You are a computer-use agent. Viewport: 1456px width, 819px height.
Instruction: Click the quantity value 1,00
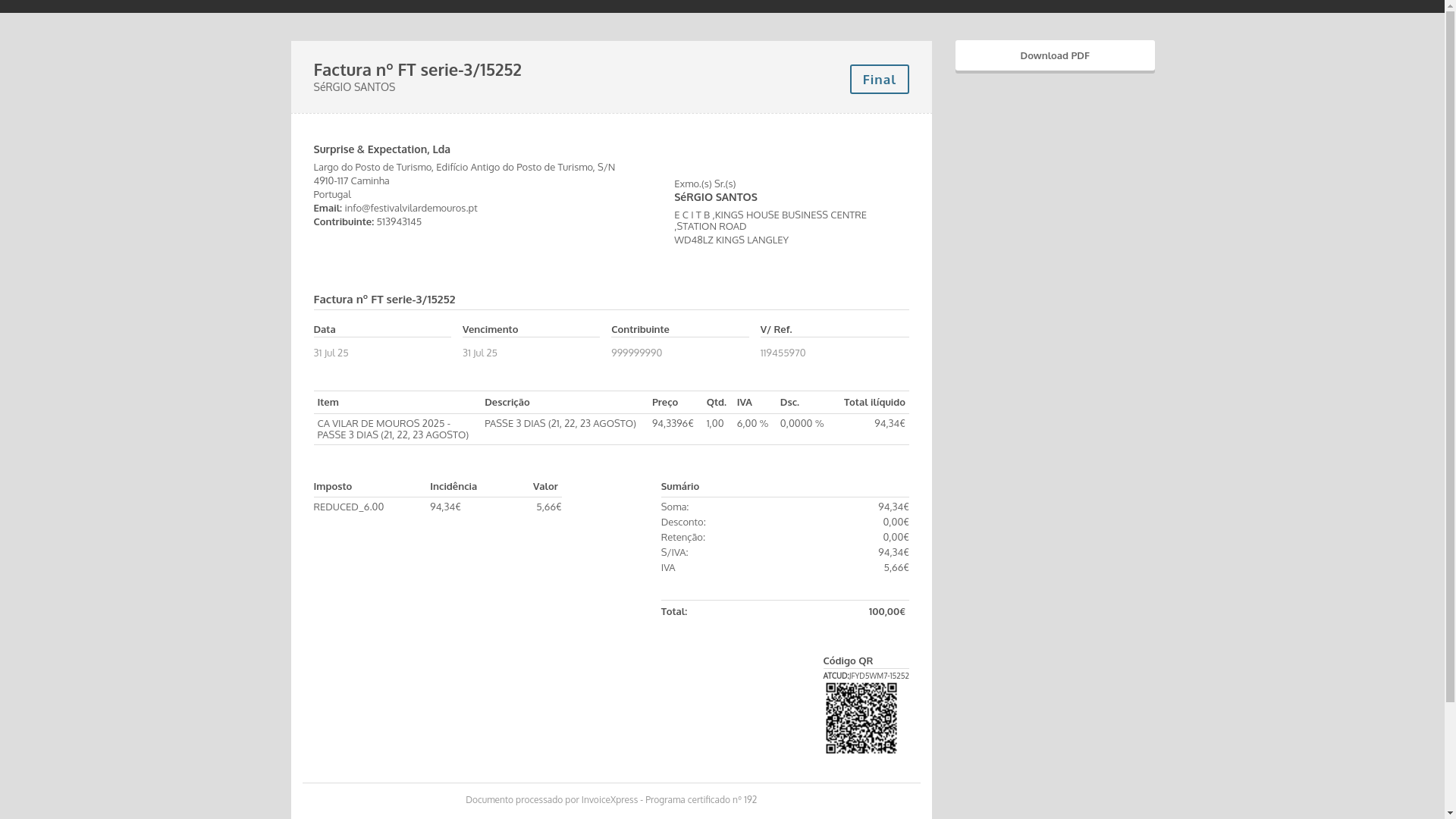point(714,424)
